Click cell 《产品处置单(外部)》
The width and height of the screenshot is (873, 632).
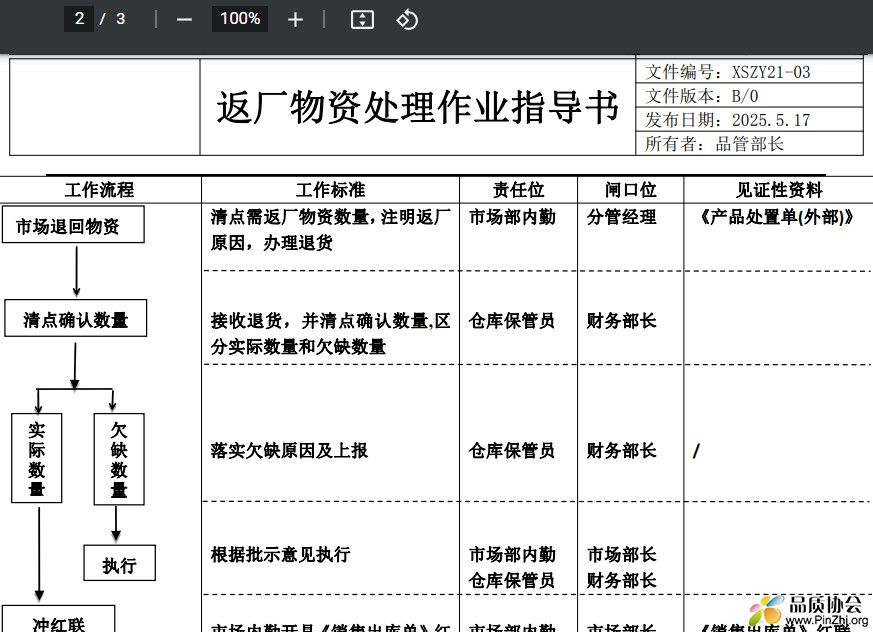click(x=776, y=217)
